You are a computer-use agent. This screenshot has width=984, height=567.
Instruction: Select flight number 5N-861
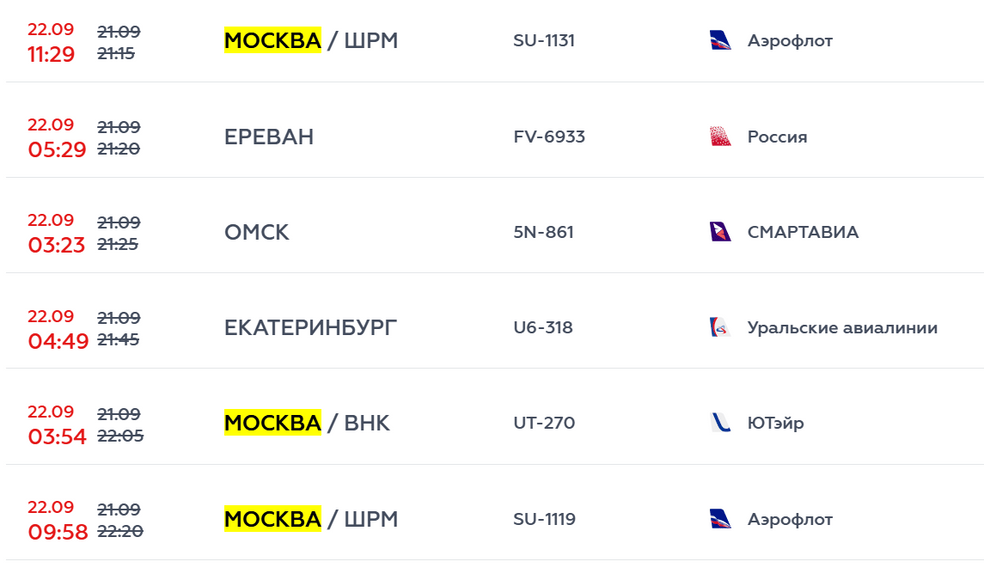[543, 232]
